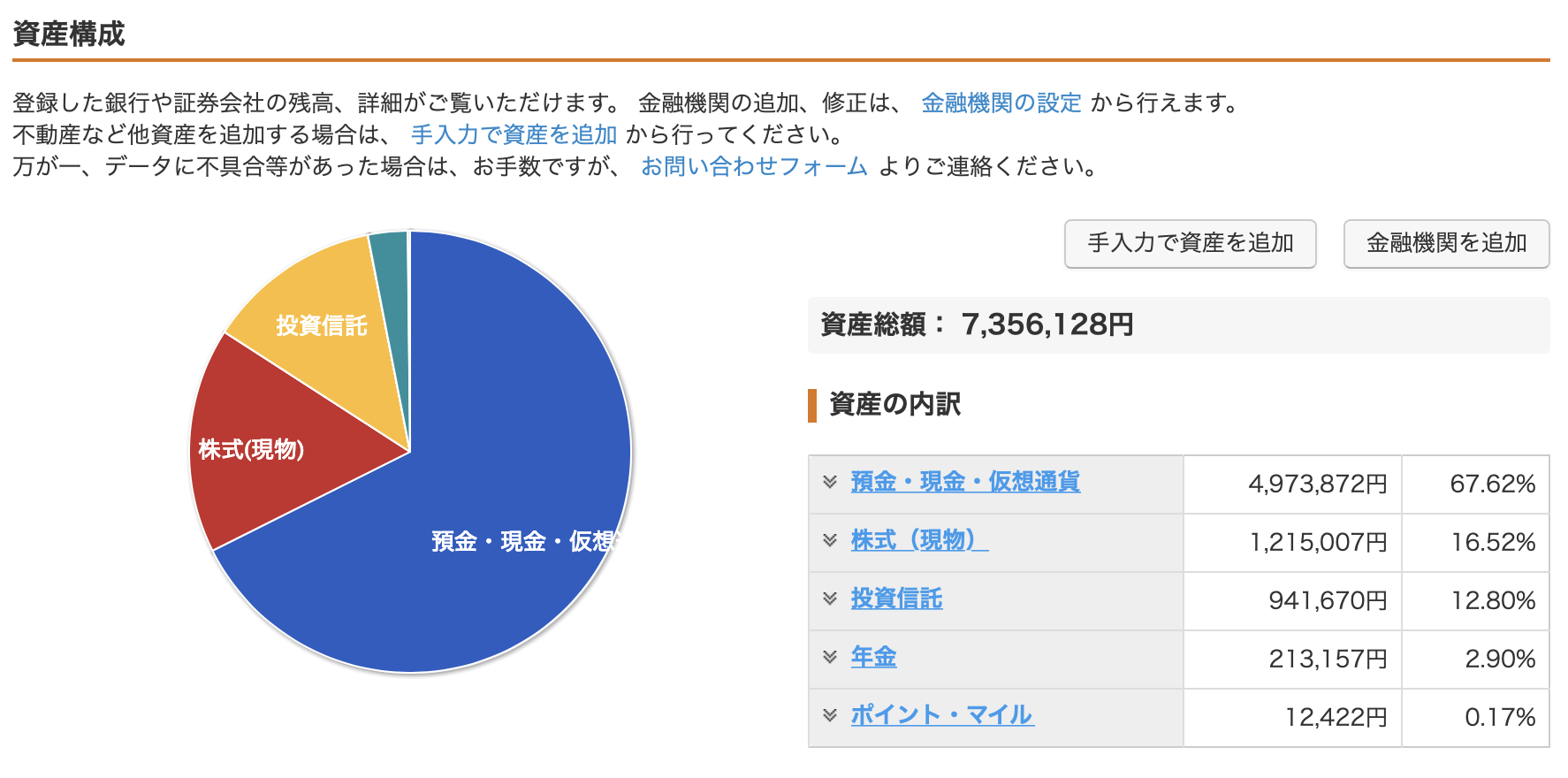Click the 金融機関を追加 button

(1447, 244)
